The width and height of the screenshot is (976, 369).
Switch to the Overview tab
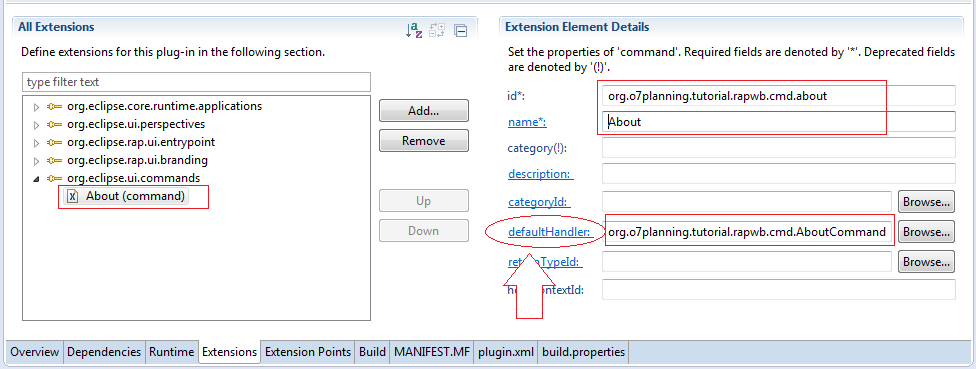pyautogui.click(x=34, y=352)
